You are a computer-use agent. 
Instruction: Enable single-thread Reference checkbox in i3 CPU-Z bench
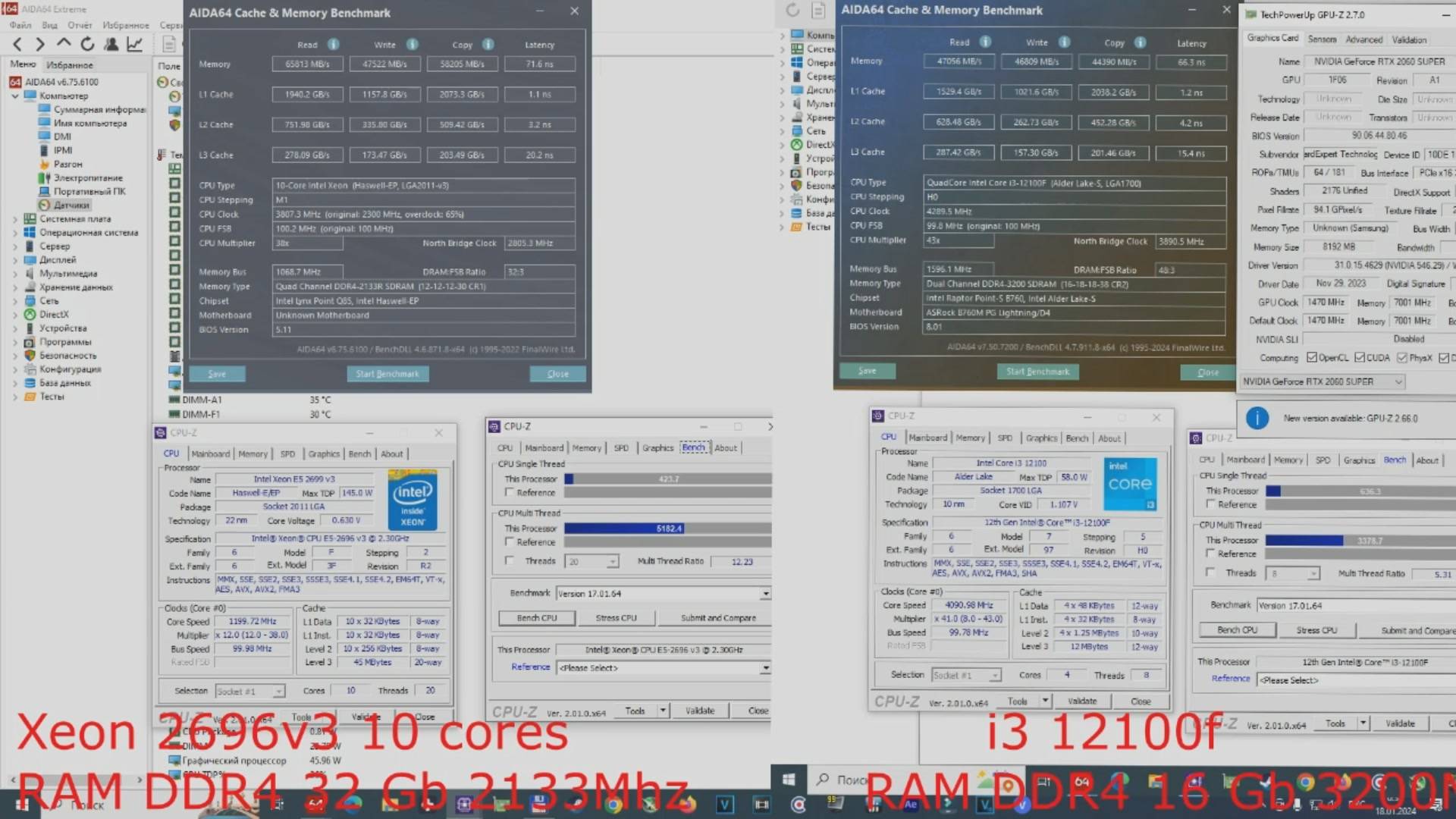[1210, 504]
